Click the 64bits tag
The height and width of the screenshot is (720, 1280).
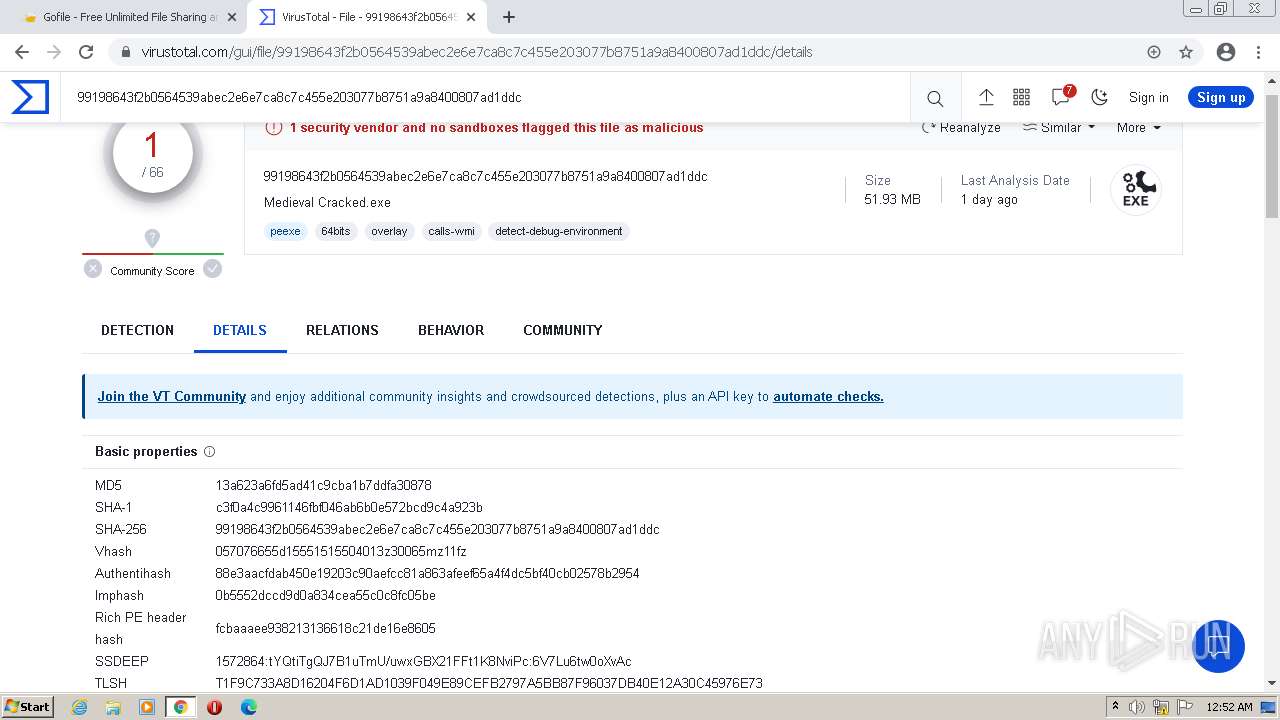(335, 231)
